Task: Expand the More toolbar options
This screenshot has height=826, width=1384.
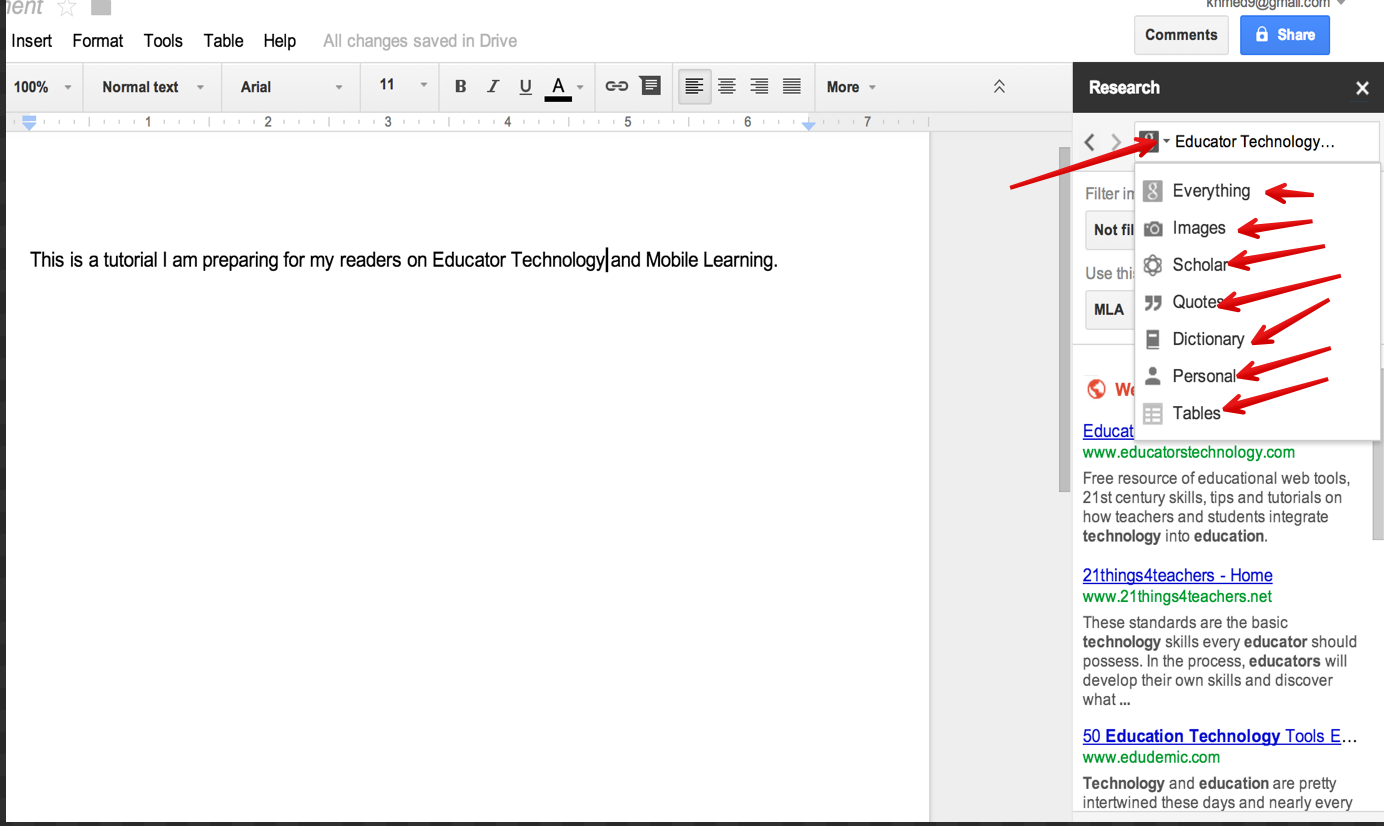Action: pyautogui.click(x=851, y=87)
